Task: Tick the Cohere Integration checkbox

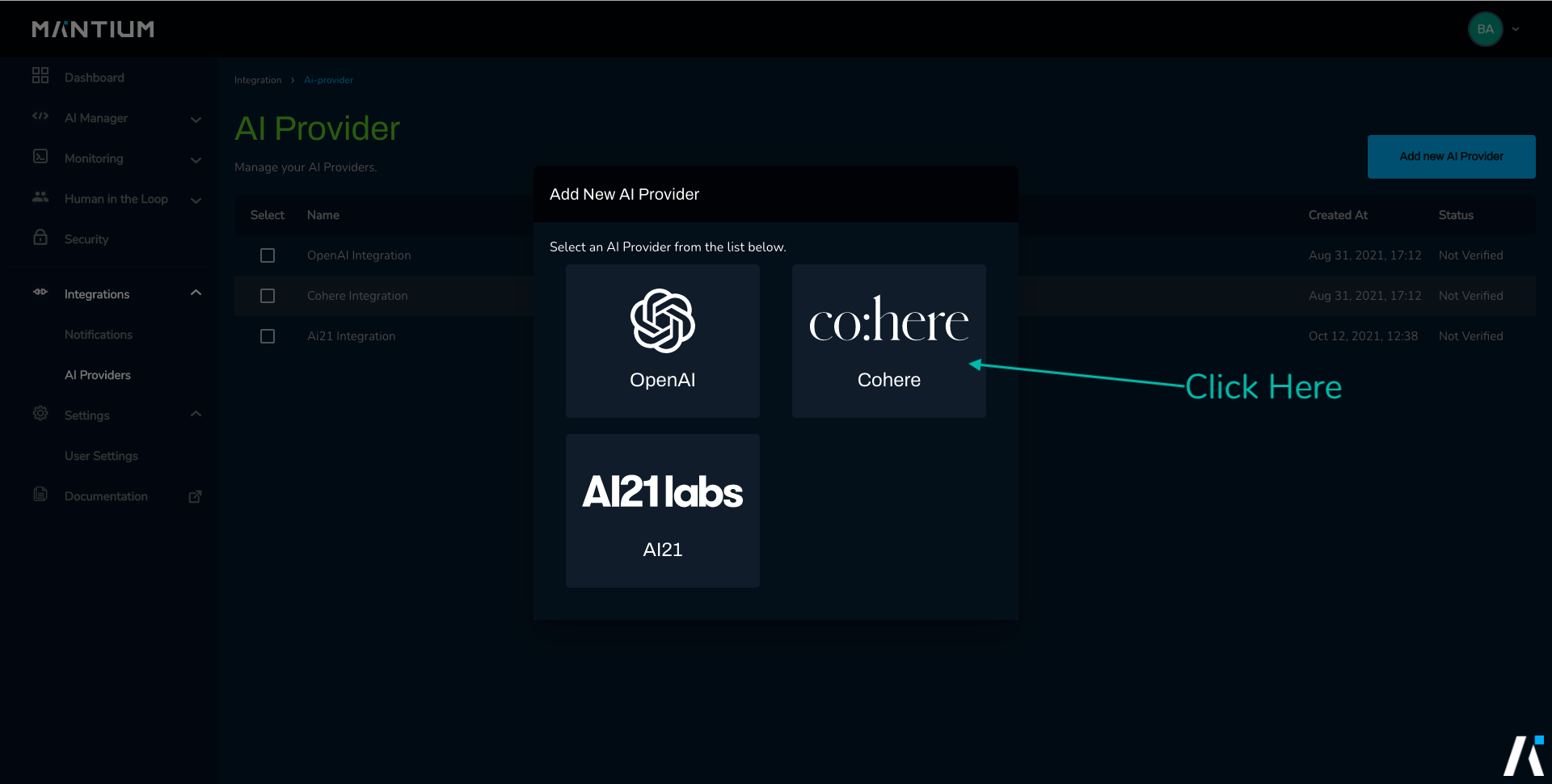Action: point(268,296)
